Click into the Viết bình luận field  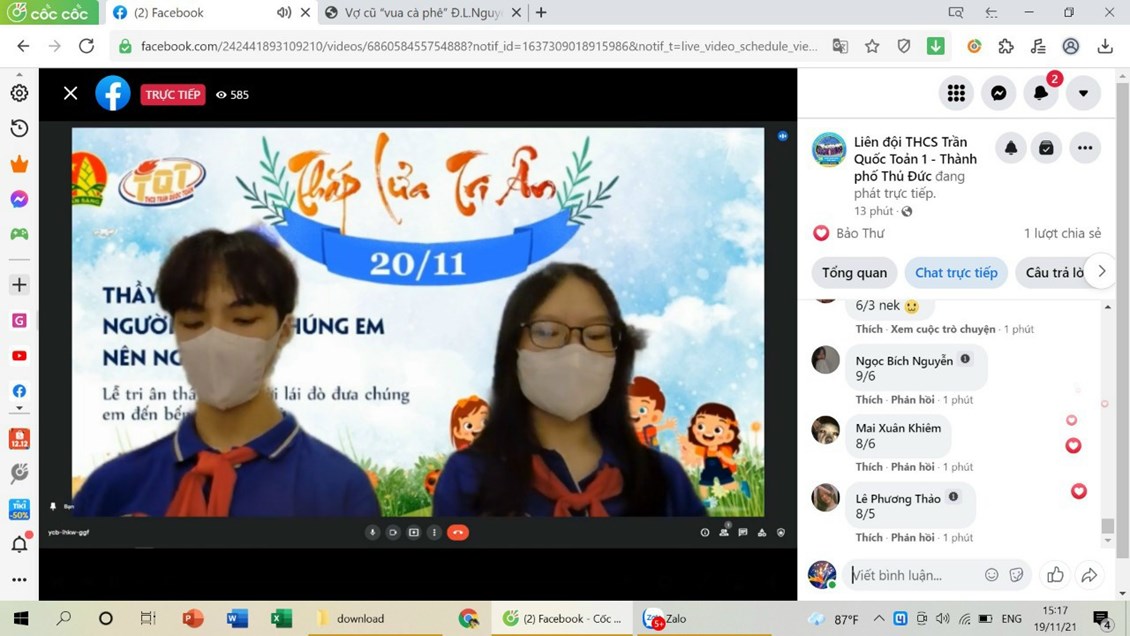[x=910, y=575]
